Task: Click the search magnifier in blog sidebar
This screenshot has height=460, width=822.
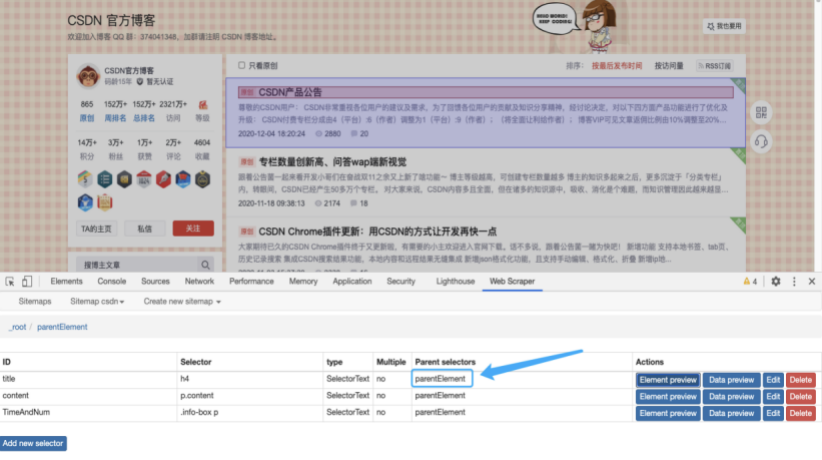Action: click(x=206, y=265)
